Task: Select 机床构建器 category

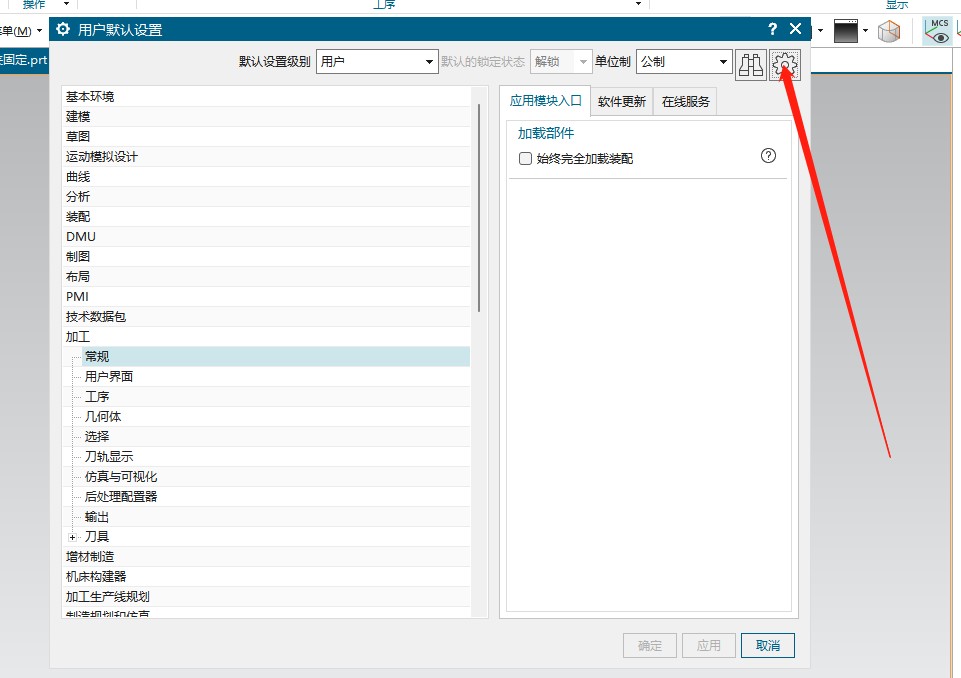Action: [266, 577]
